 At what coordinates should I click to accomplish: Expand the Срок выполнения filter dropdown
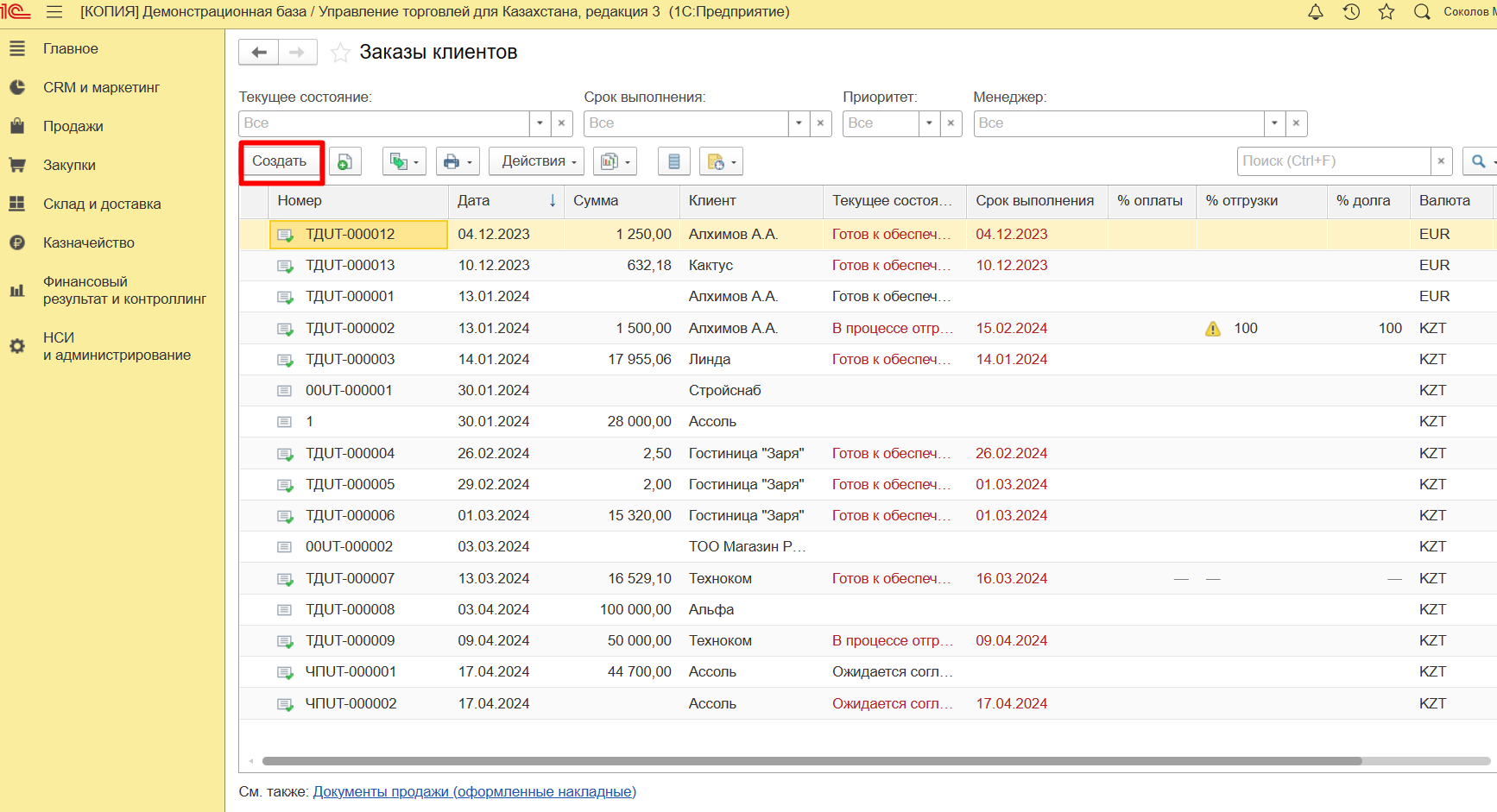point(799,123)
